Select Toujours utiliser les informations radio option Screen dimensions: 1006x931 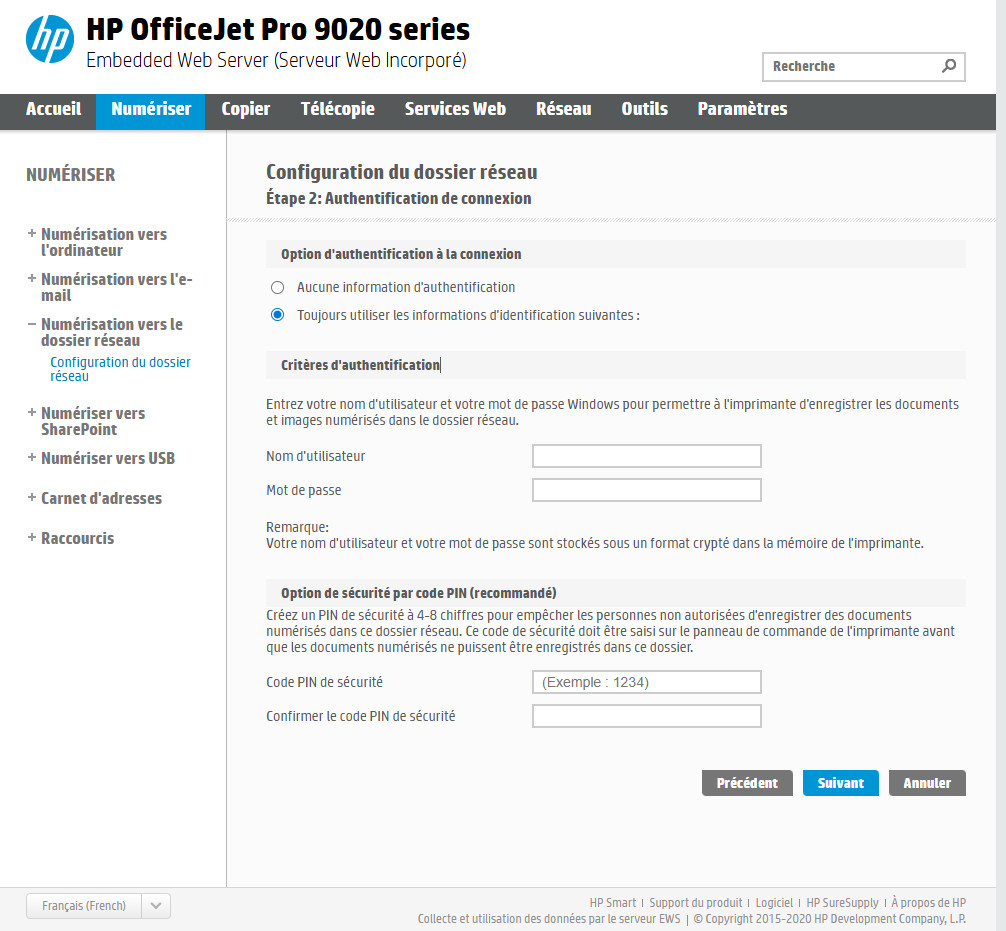click(x=277, y=315)
